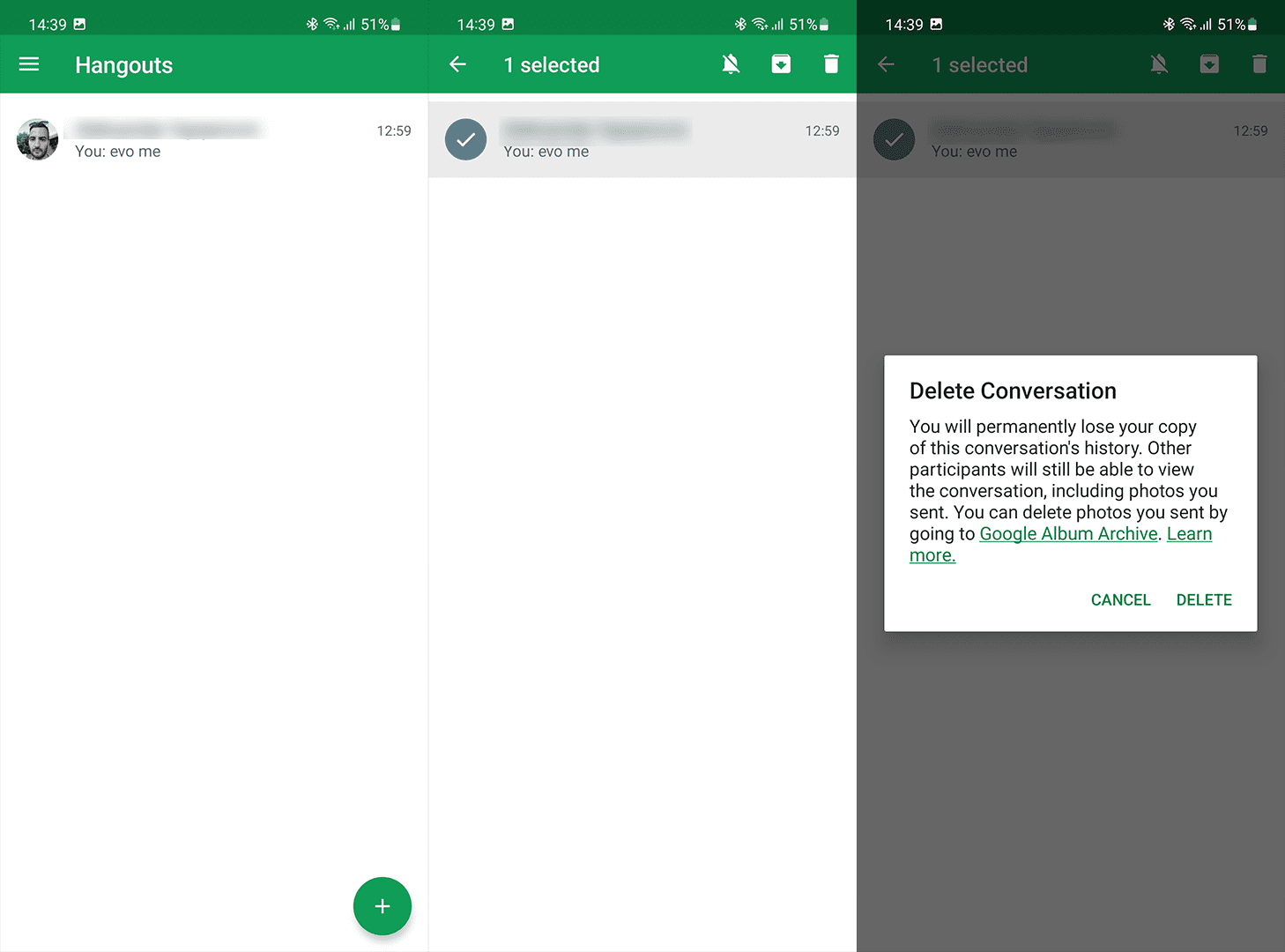Follow the 'Learn more.' link
Viewport: 1285px width, 952px height.
(x=1190, y=534)
